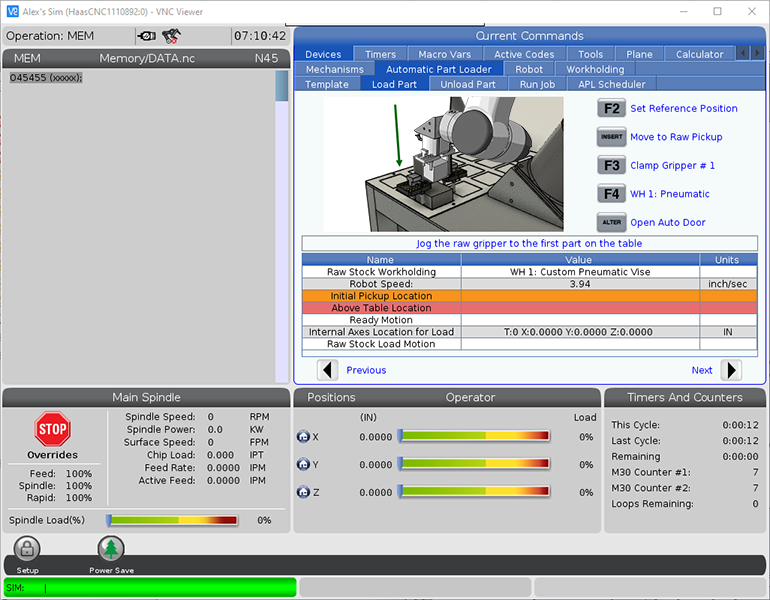Switch to the Macro Vars tab
The image size is (770, 600).
pos(444,54)
